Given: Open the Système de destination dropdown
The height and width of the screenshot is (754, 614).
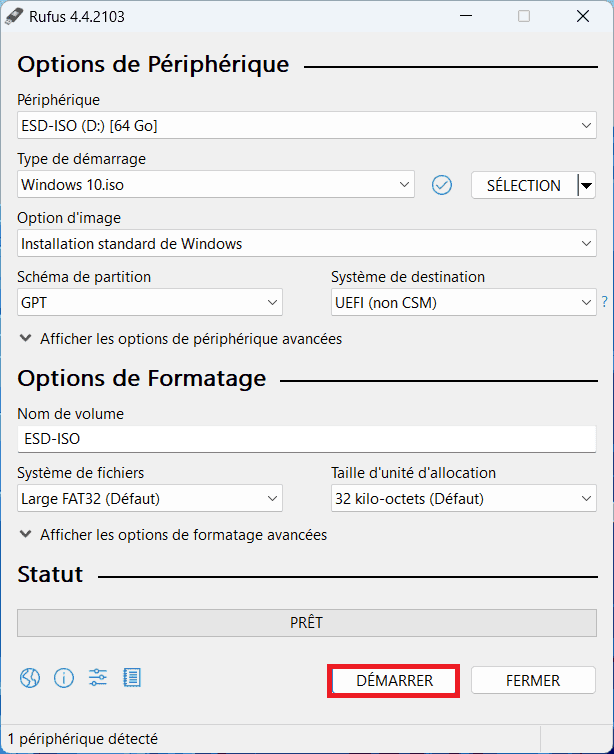Looking at the screenshot, I should pyautogui.click(x=464, y=302).
